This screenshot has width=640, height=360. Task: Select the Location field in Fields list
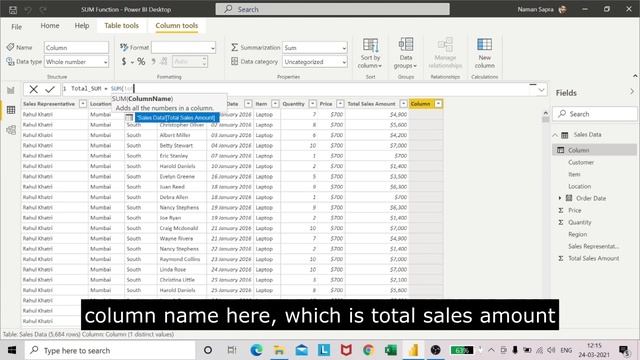[x=579, y=186]
